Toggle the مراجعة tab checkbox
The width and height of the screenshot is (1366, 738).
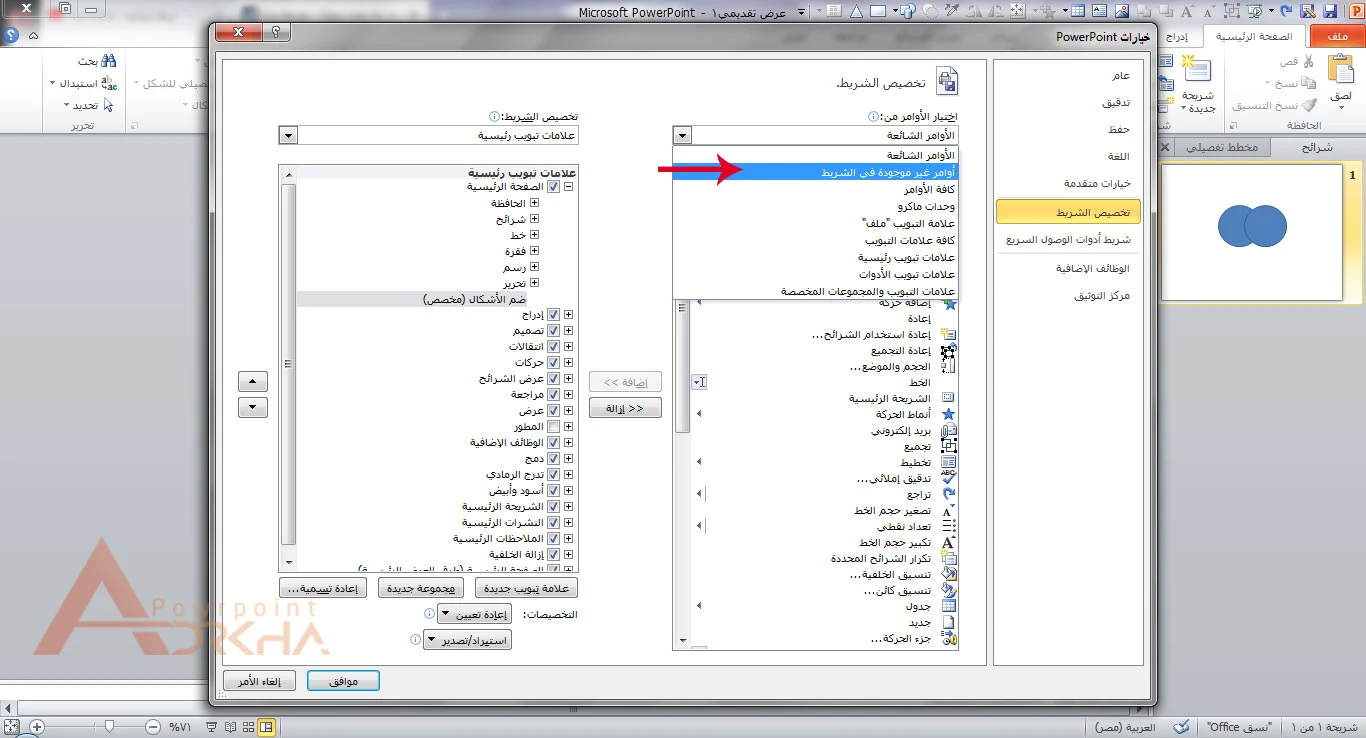[553, 395]
